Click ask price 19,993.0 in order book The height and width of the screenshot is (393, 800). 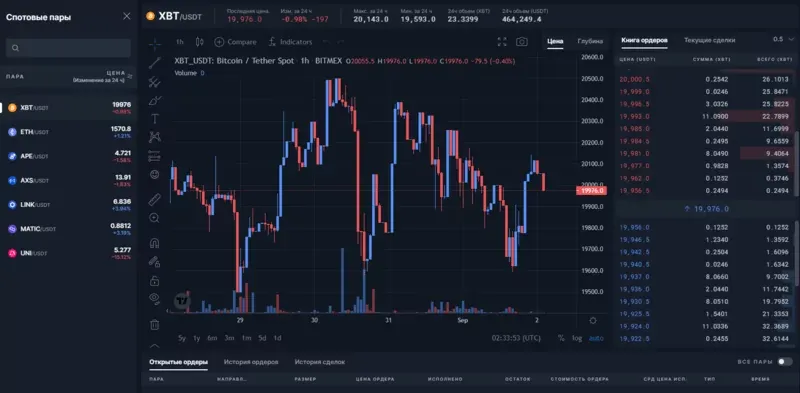[634, 116]
